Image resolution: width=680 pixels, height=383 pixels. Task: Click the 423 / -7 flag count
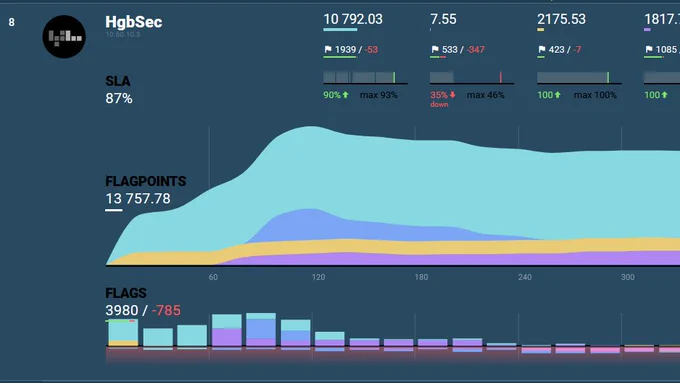[565, 49]
